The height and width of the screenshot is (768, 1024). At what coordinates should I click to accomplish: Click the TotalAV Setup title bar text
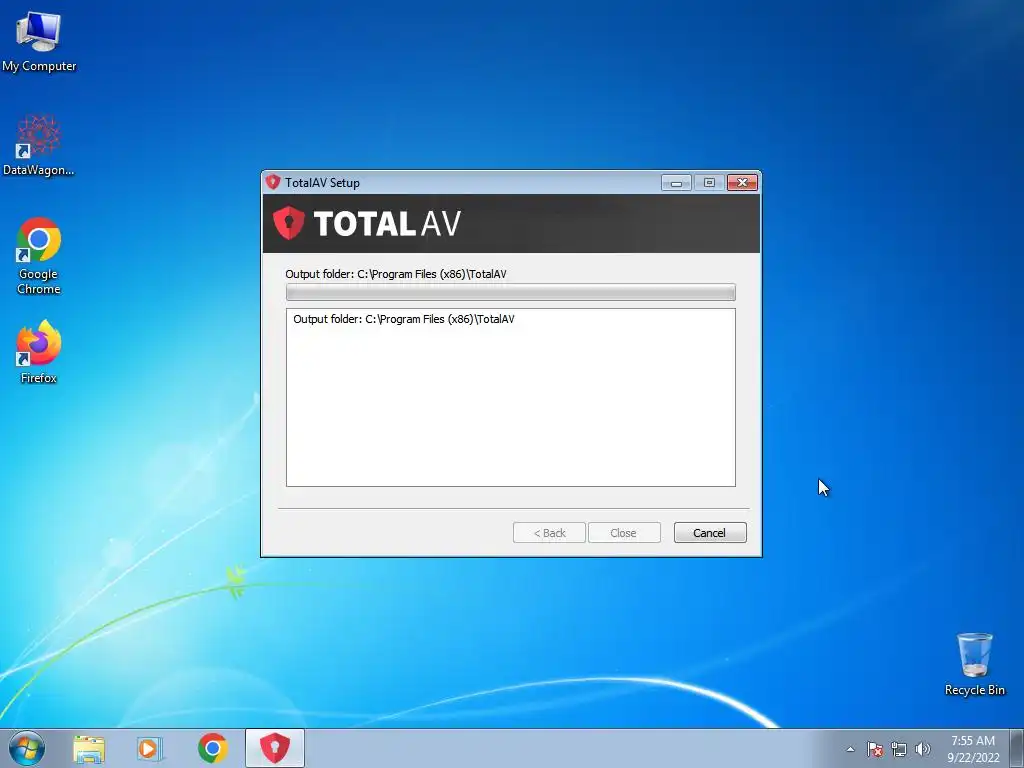coord(322,183)
